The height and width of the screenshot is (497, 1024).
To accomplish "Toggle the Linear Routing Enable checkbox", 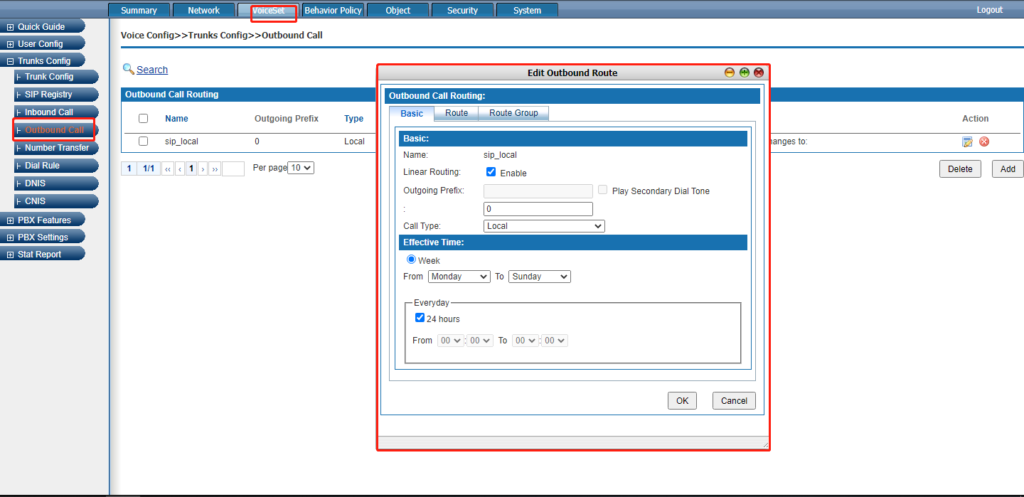I will pos(491,172).
